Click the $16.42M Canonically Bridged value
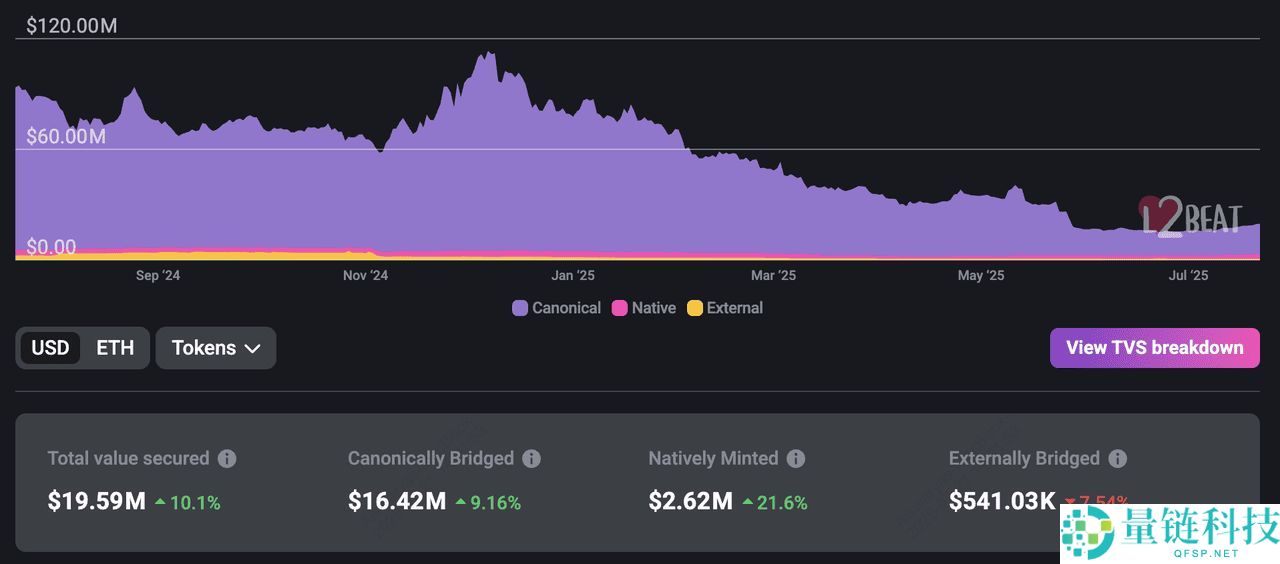 pyautogui.click(x=396, y=501)
